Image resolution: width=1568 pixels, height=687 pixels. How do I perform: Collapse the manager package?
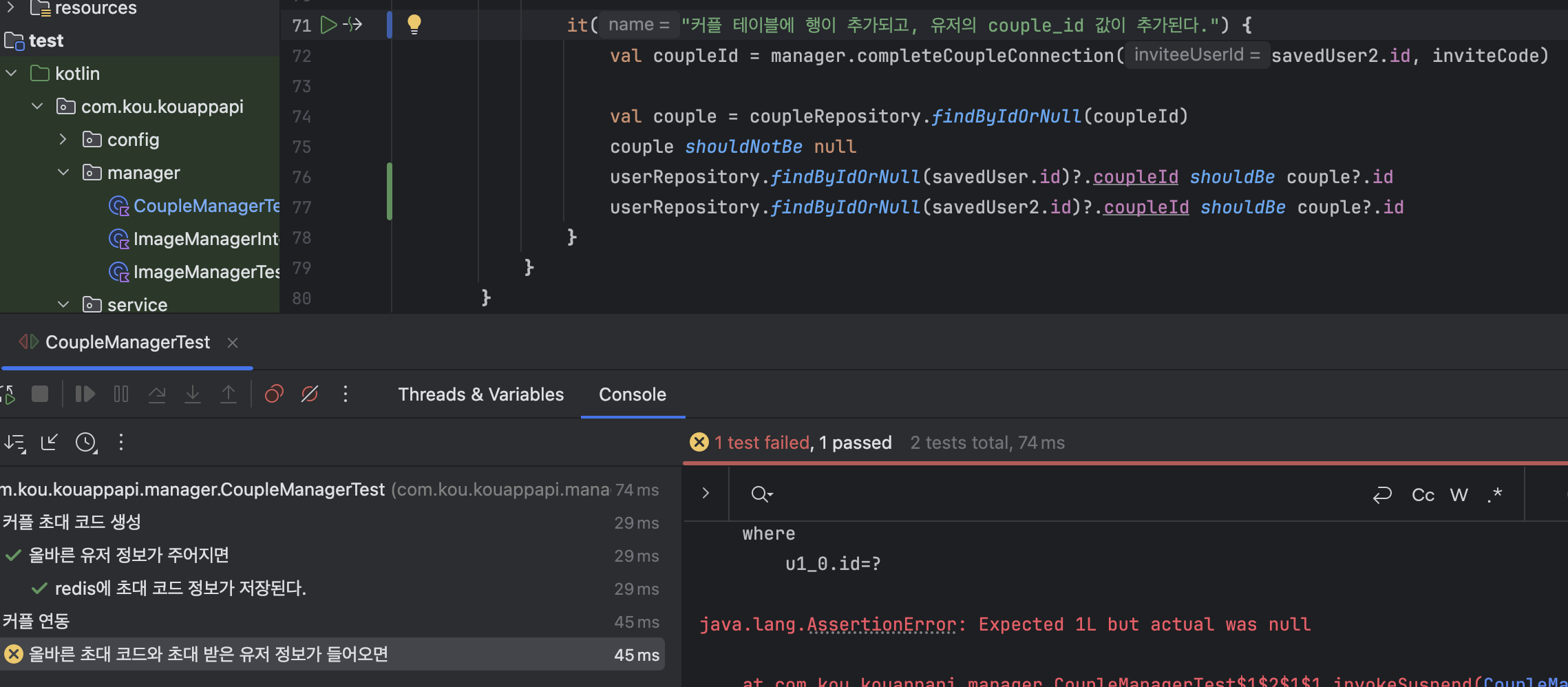tap(63, 172)
